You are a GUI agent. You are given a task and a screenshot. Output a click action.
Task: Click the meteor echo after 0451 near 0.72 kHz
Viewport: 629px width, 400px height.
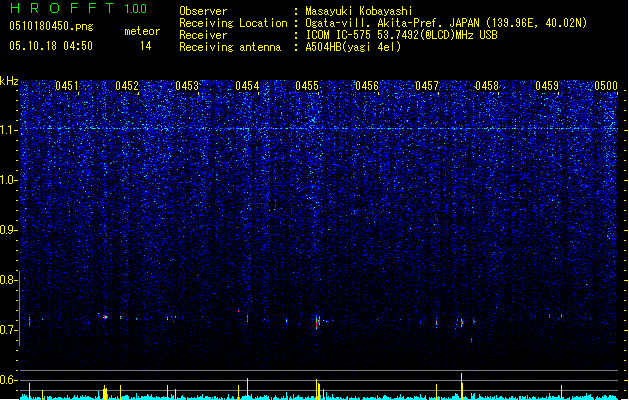(105, 317)
